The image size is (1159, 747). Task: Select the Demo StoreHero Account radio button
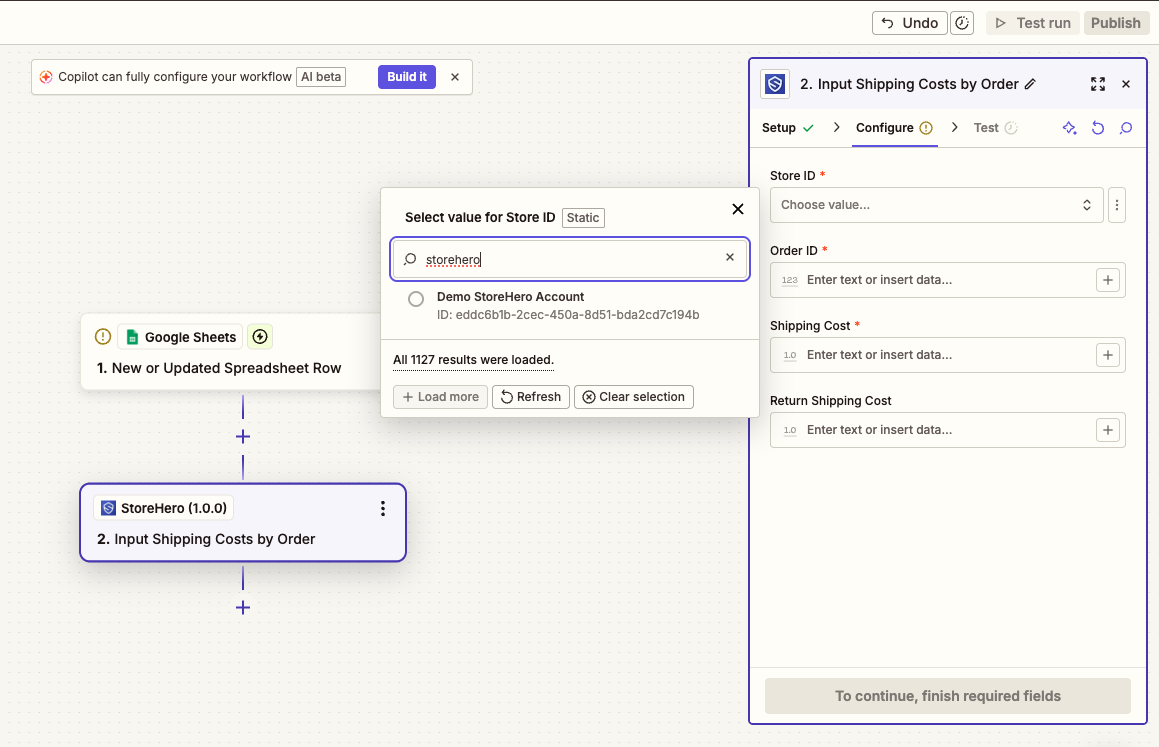[x=416, y=299]
